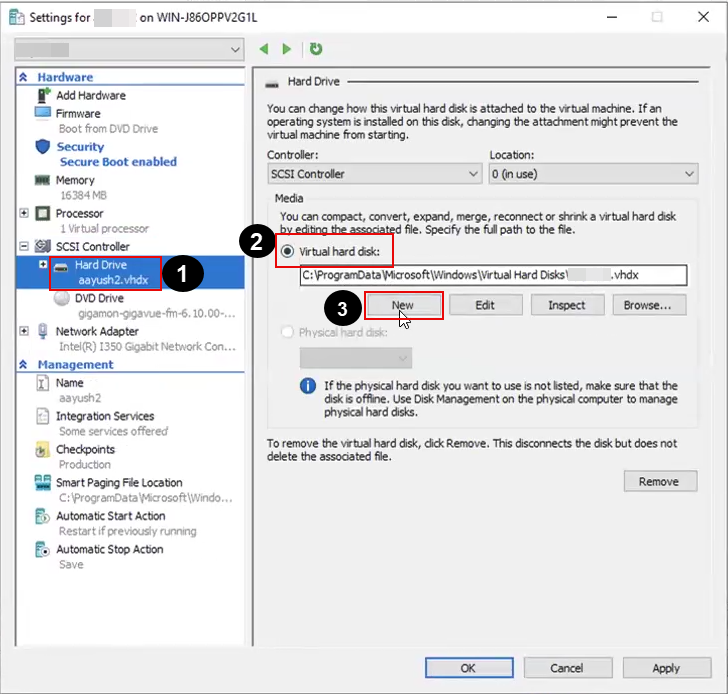The image size is (728, 694).
Task: Open the Controller dropdown
Action: (374, 174)
